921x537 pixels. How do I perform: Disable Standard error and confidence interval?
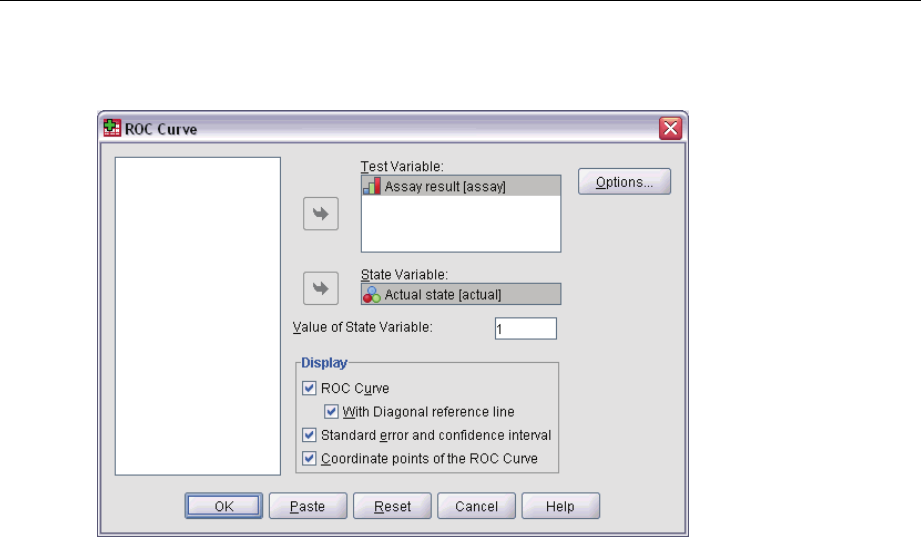click(x=309, y=435)
